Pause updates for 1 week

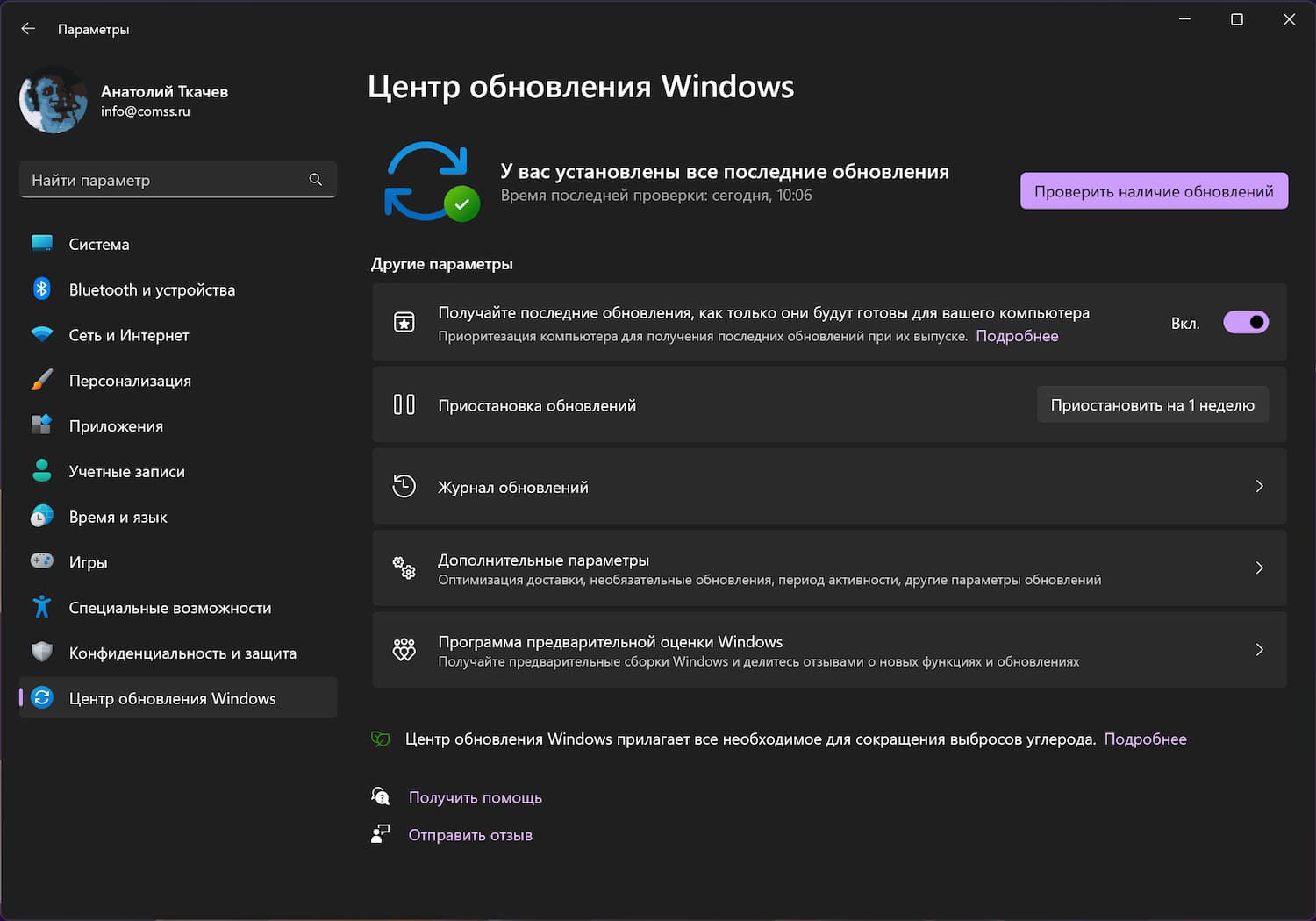pyautogui.click(x=1152, y=405)
